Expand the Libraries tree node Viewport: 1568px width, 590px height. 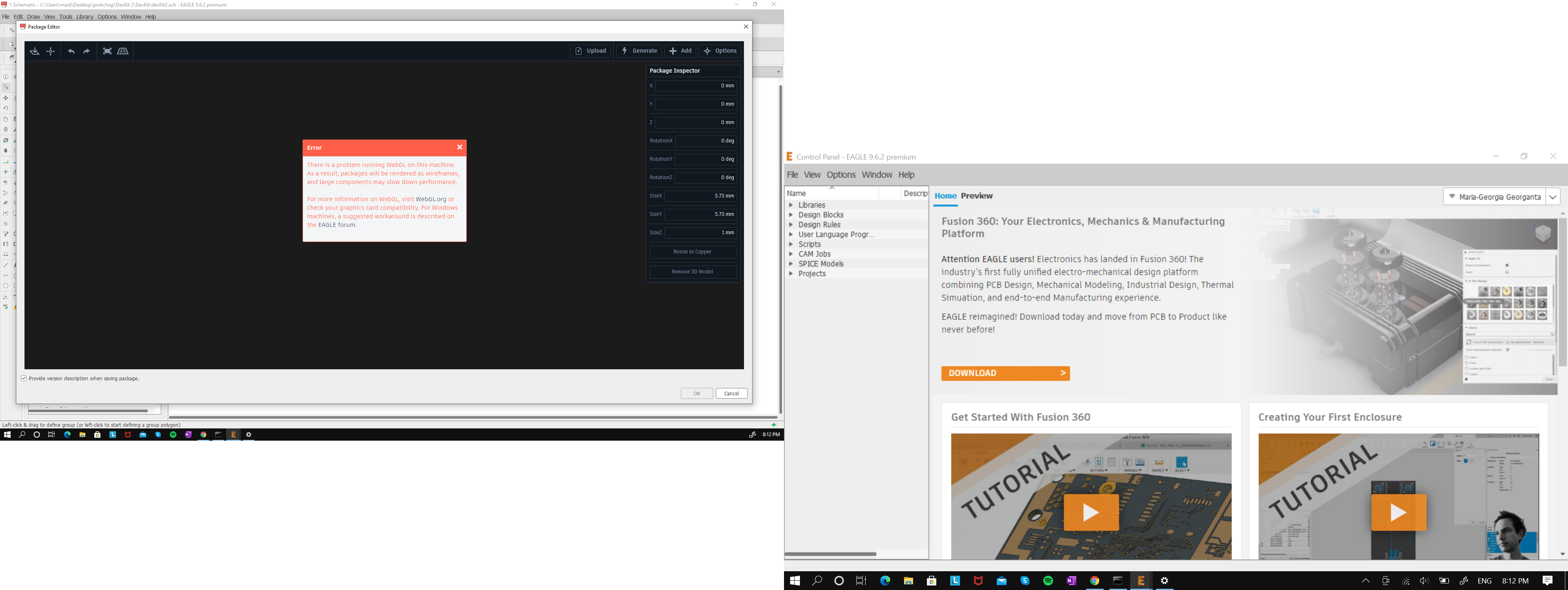tap(791, 205)
